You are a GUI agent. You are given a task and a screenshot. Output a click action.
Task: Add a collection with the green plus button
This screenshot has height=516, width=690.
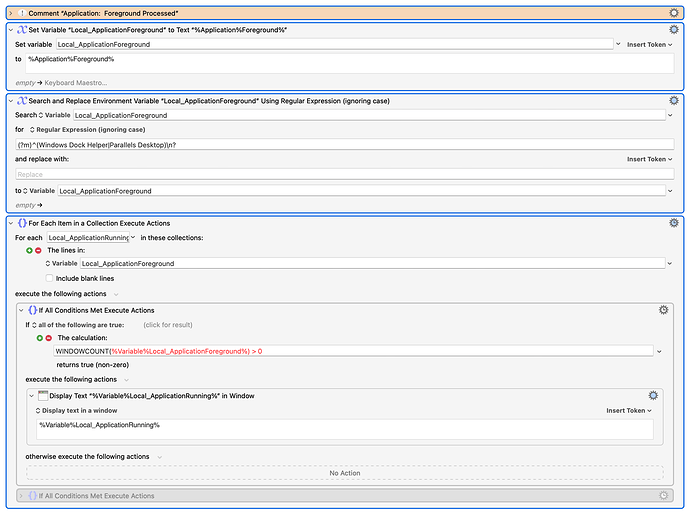coord(29,250)
